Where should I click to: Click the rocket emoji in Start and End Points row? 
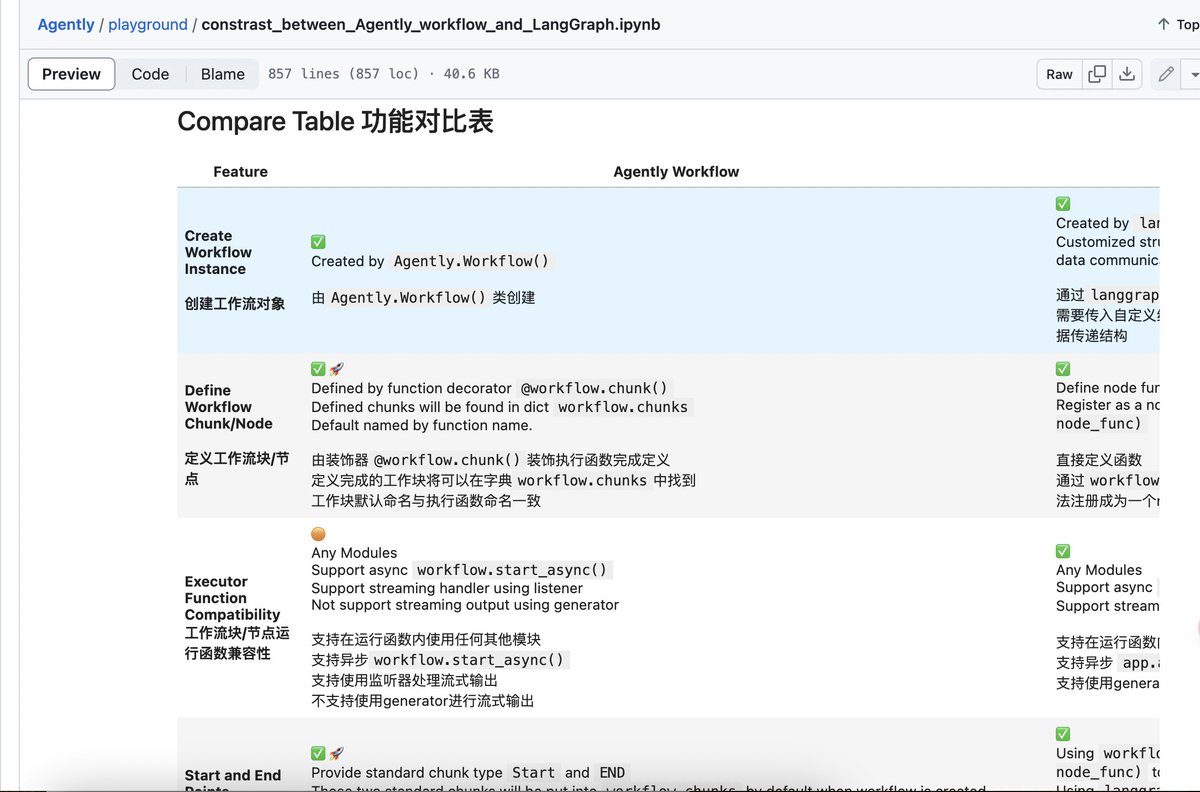click(337, 753)
